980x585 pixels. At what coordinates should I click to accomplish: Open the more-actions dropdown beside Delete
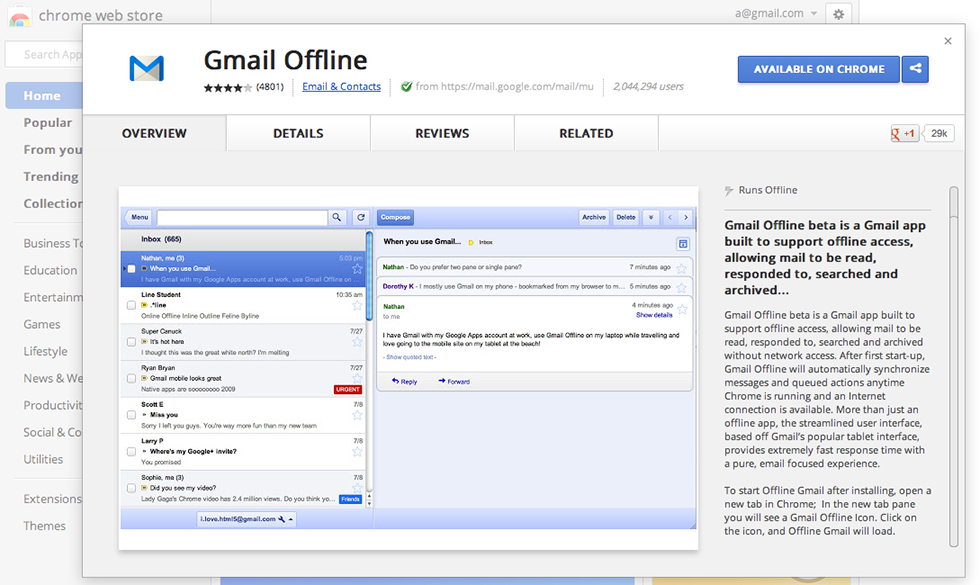(x=651, y=217)
